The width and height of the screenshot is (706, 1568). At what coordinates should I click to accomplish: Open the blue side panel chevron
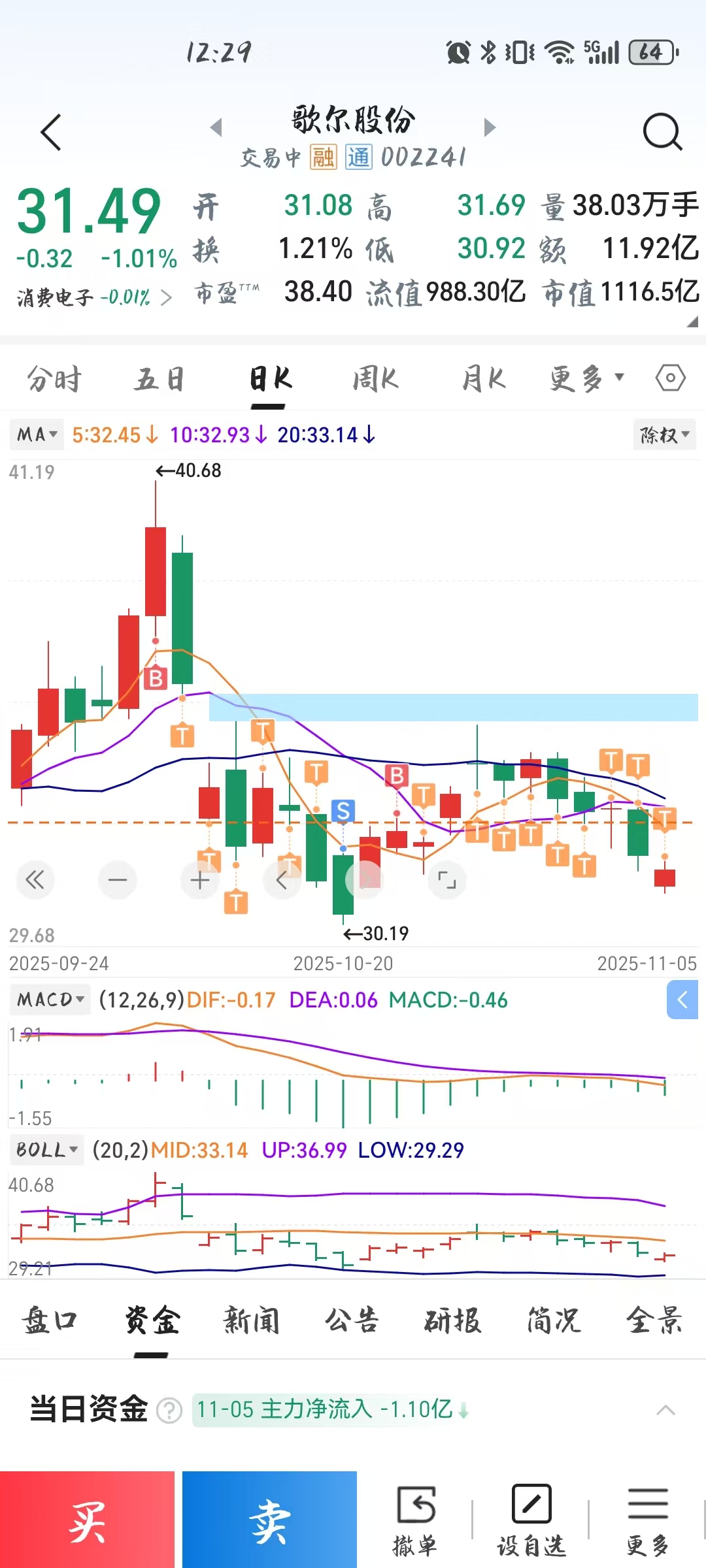(x=682, y=1000)
